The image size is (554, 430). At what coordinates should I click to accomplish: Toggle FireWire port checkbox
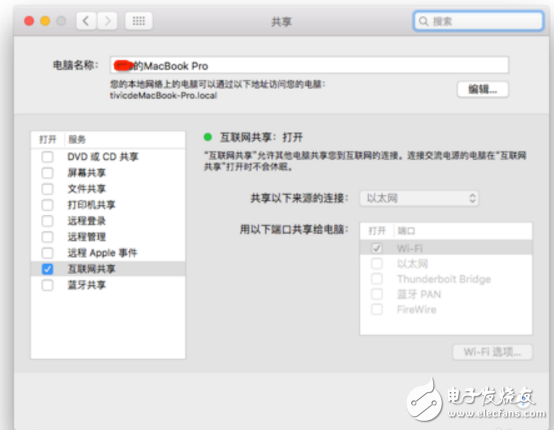(x=377, y=310)
